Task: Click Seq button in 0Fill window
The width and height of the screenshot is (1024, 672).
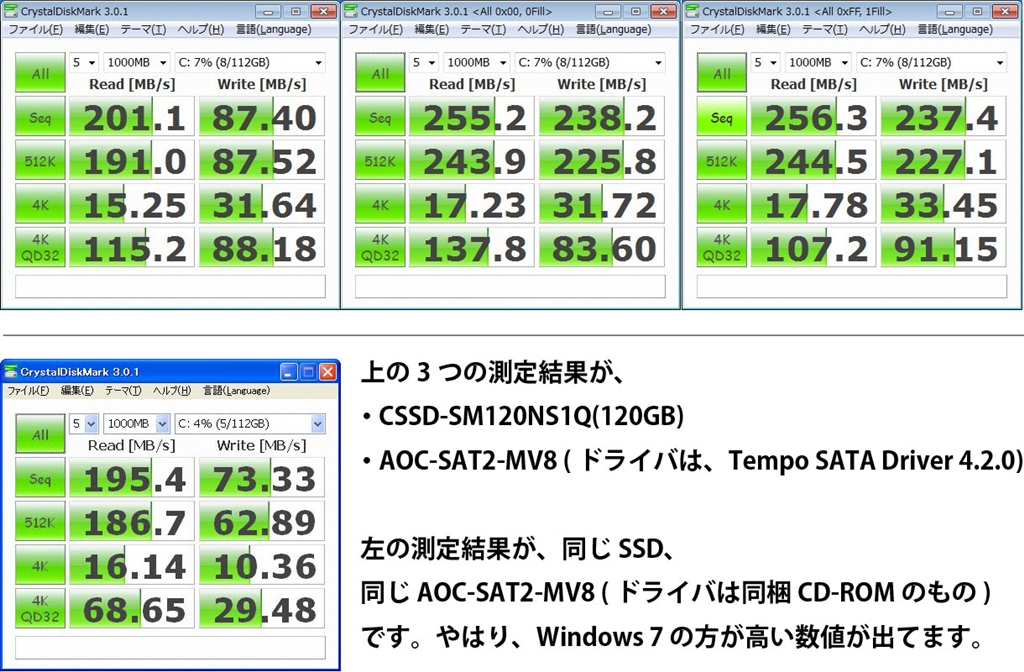Action: click(380, 117)
